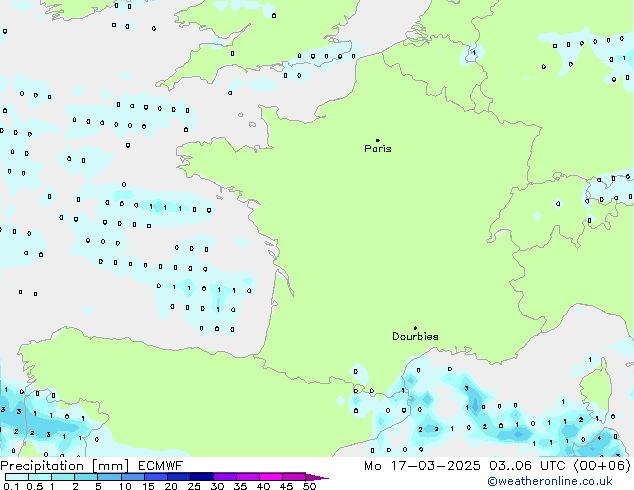This screenshot has height=490, width=634.
Task: Click the "35" legend value
Action: click(x=240, y=486)
